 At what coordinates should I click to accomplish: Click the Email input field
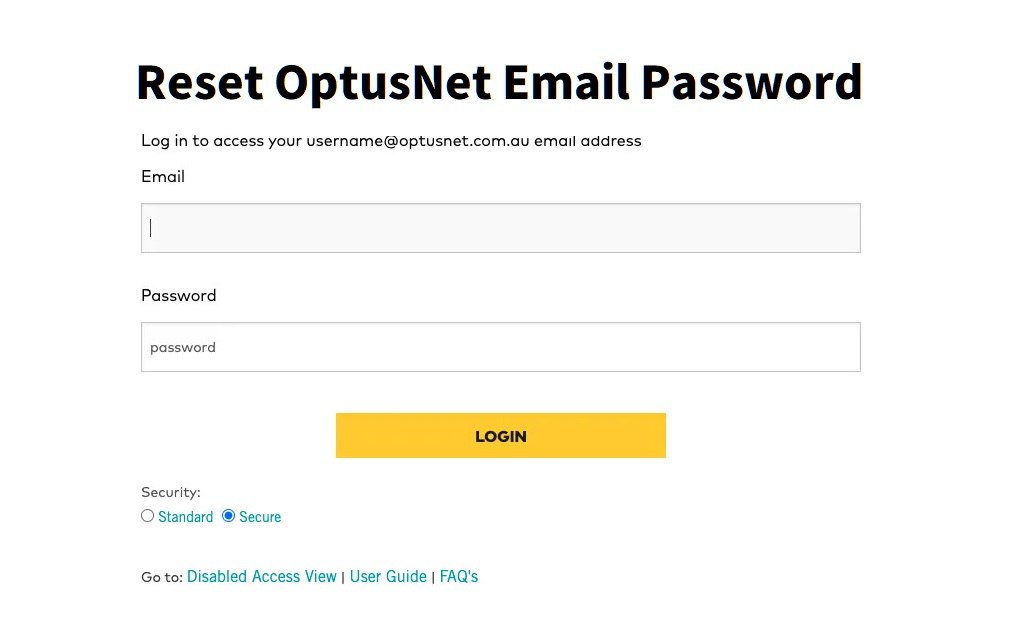(500, 228)
